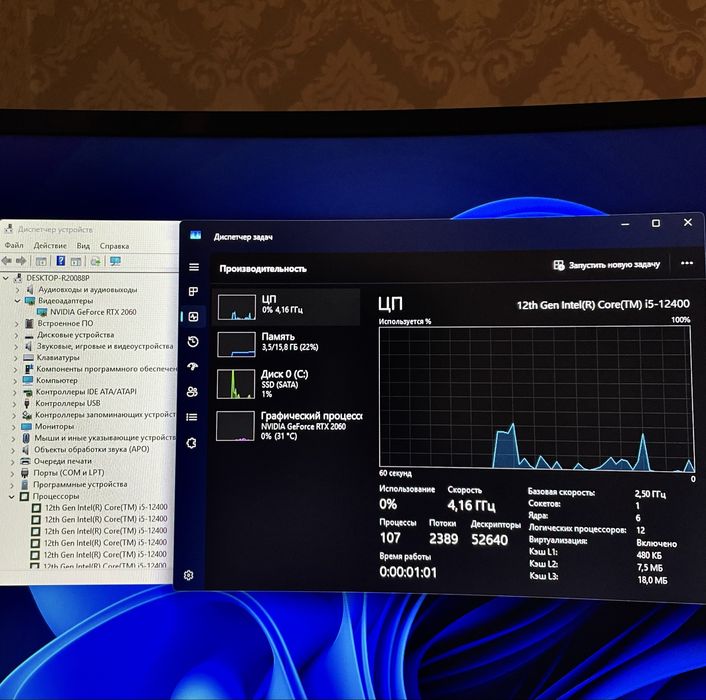Click Forward arrow in Device Manager toolbar
706x700 pixels.
tap(21, 261)
